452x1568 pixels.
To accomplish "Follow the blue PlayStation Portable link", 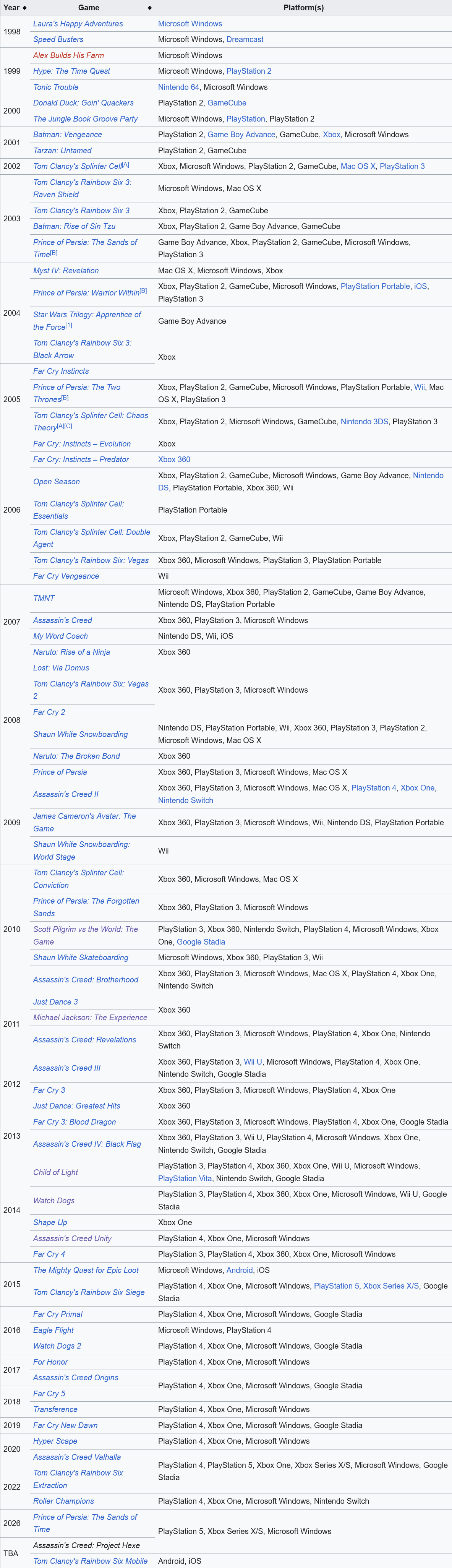I will point(375,286).
